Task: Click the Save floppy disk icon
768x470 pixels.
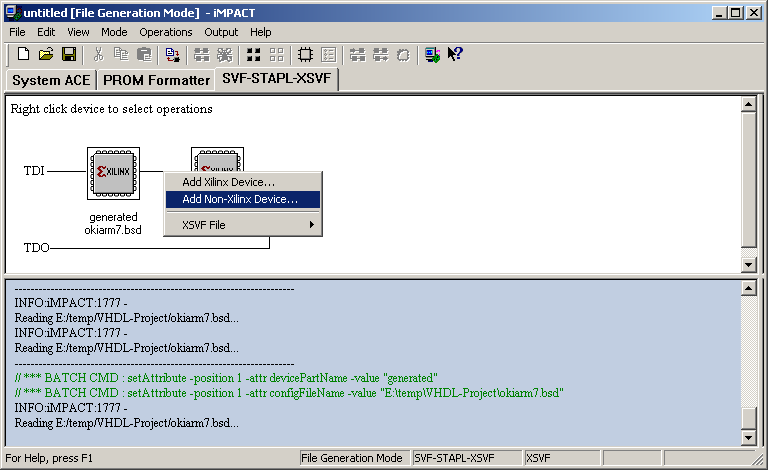Action: [x=69, y=54]
